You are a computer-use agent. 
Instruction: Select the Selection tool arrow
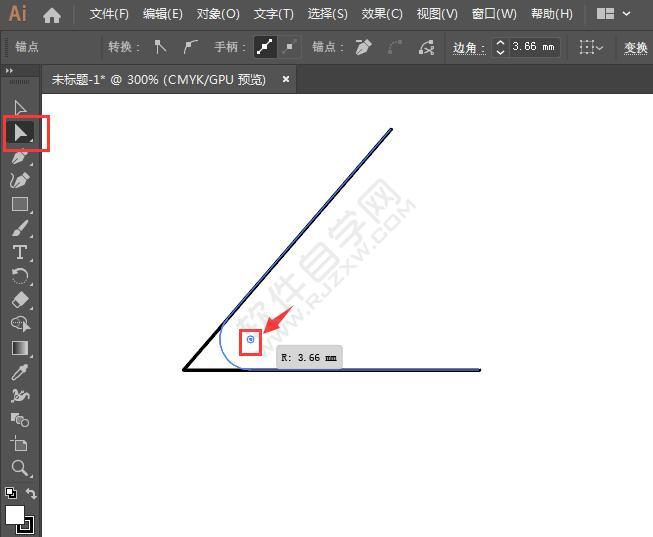click(x=20, y=108)
